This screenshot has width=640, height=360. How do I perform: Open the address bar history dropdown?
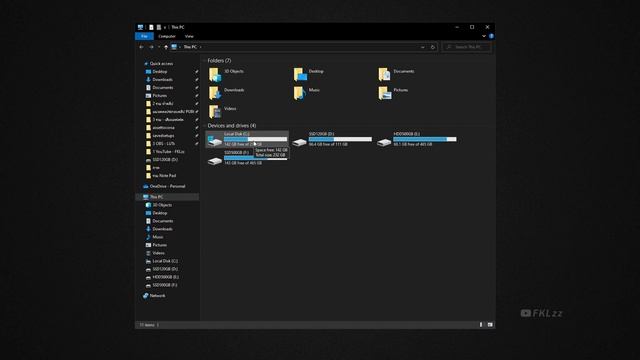point(422,47)
